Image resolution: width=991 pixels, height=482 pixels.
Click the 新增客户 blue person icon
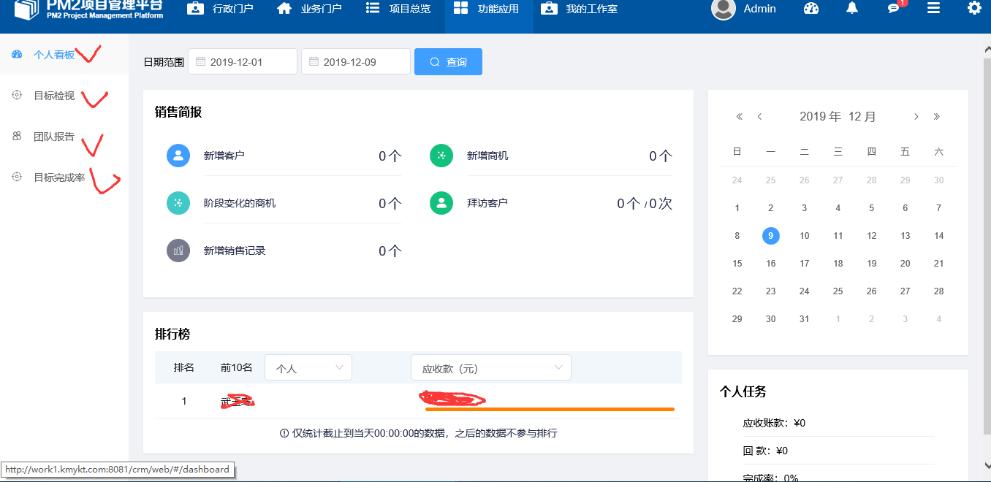[178, 156]
